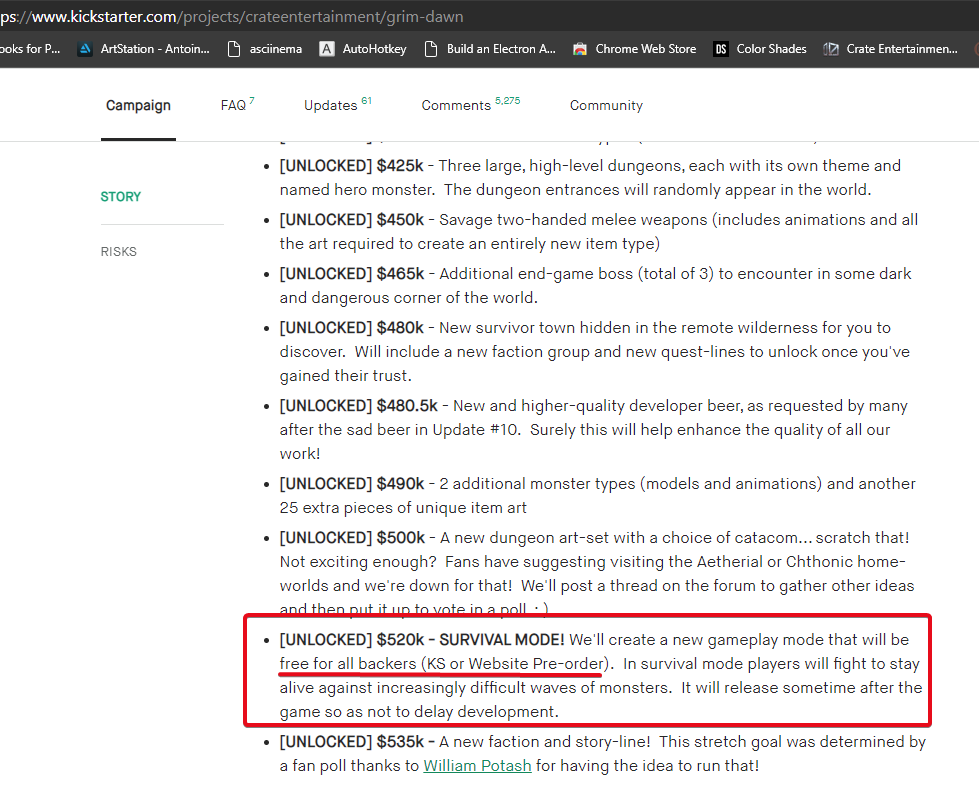The width and height of the screenshot is (979, 794).
Task: Click the Build an Electron App bookmark icon
Action: (x=431, y=48)
